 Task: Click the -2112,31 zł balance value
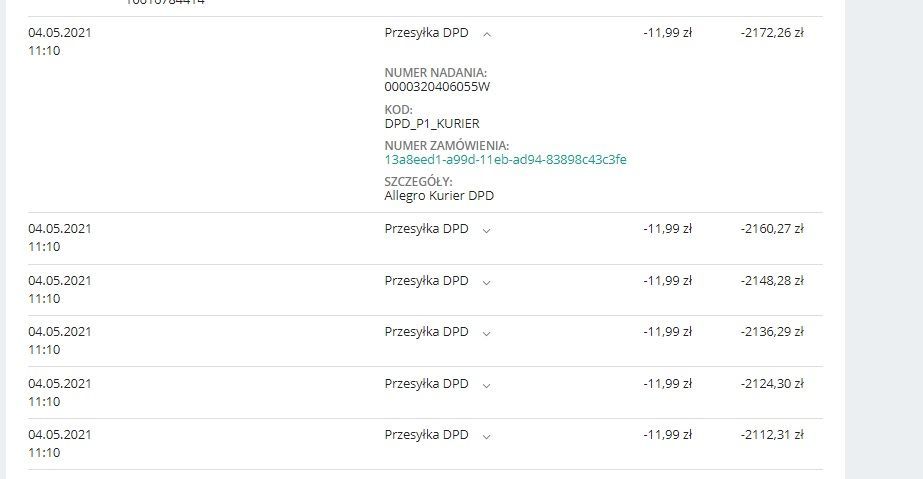772,435
